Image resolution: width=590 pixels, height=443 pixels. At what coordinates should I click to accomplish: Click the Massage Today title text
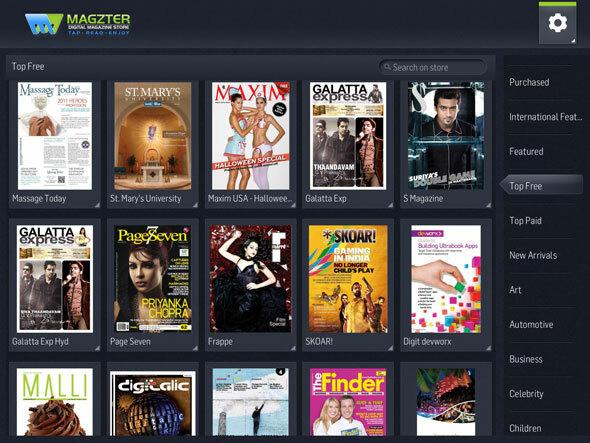[x=39, y=198]
